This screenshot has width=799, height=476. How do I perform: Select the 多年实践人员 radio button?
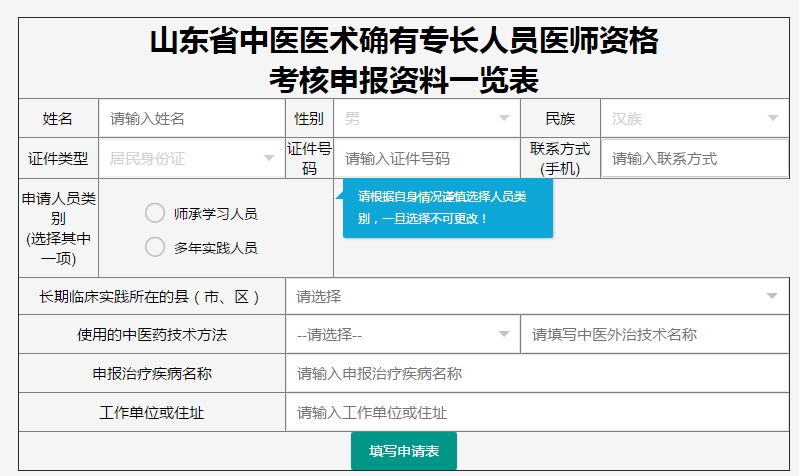click(155, 246)
